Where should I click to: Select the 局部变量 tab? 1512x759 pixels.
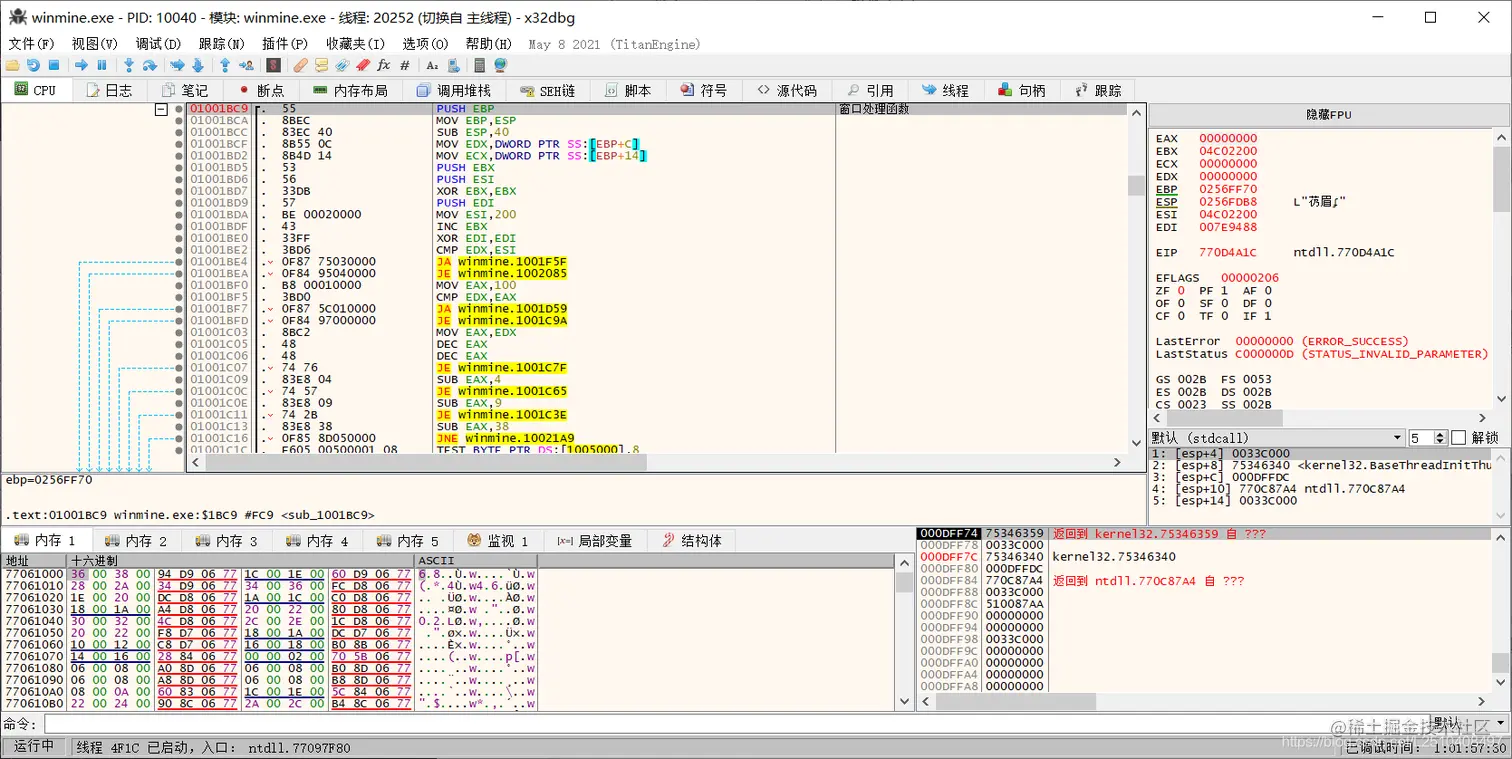click(595, 540)
